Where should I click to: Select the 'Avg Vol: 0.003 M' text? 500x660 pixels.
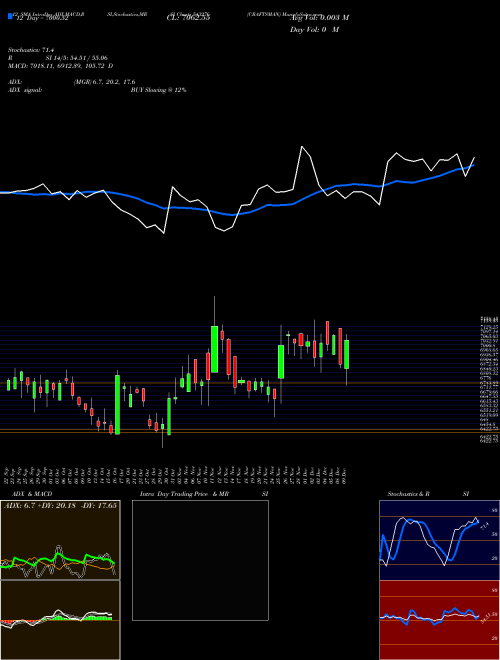click(x=319, y=17)
